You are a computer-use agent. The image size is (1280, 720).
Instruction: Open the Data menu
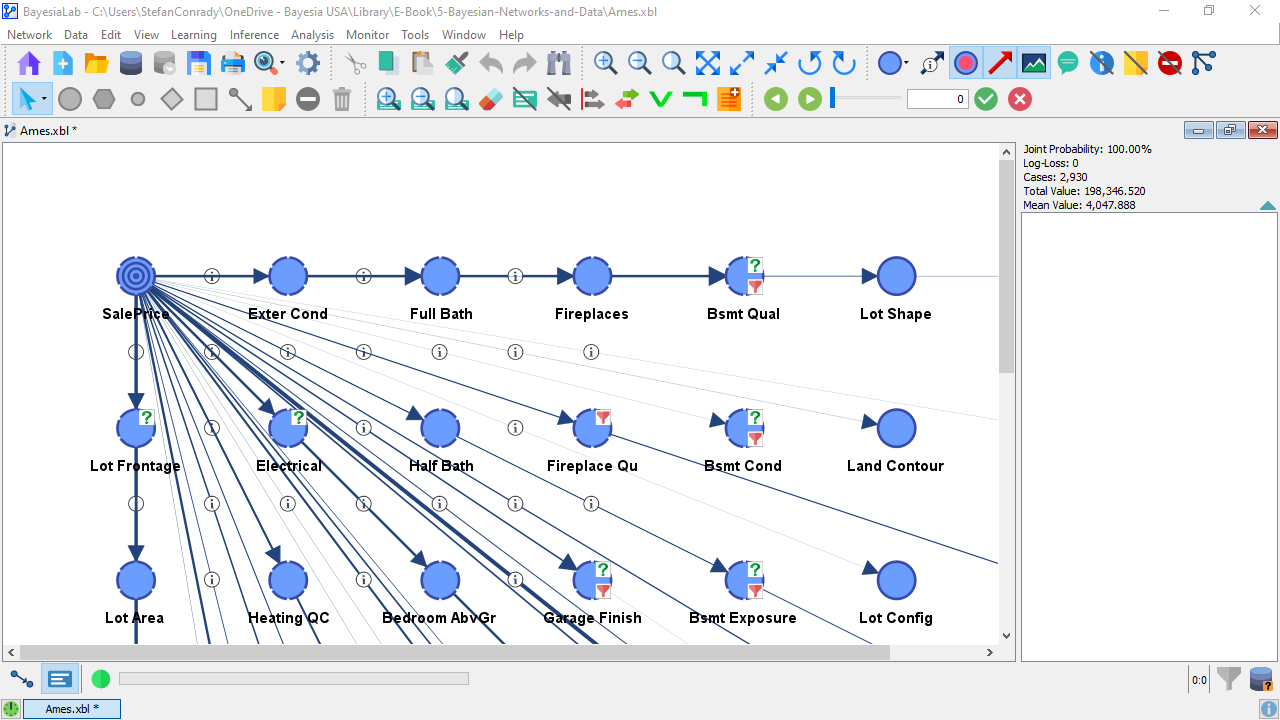(x=76, y=34)
